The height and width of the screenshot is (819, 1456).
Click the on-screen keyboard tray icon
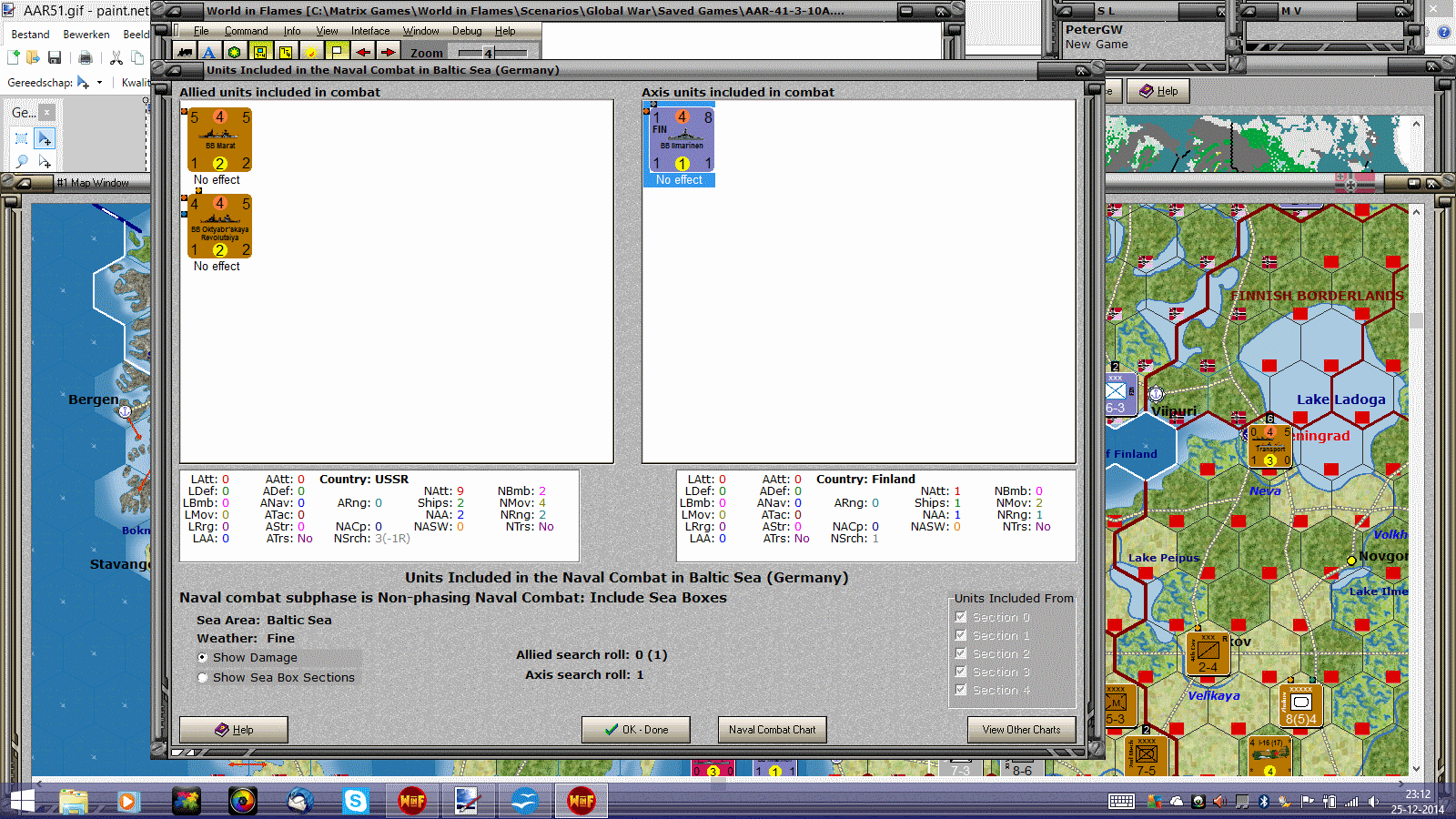pos(1121,802)
